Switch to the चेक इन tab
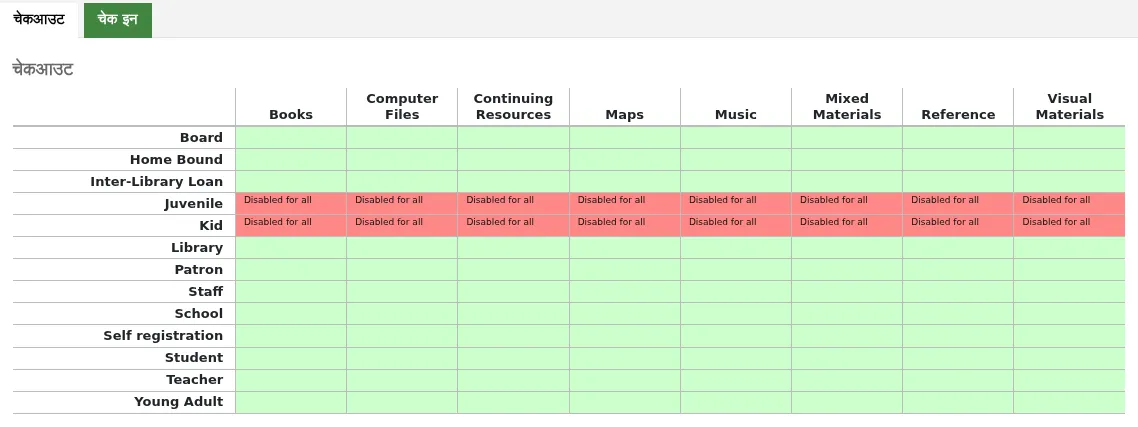The image size is (1138, 427). (118, 20)
